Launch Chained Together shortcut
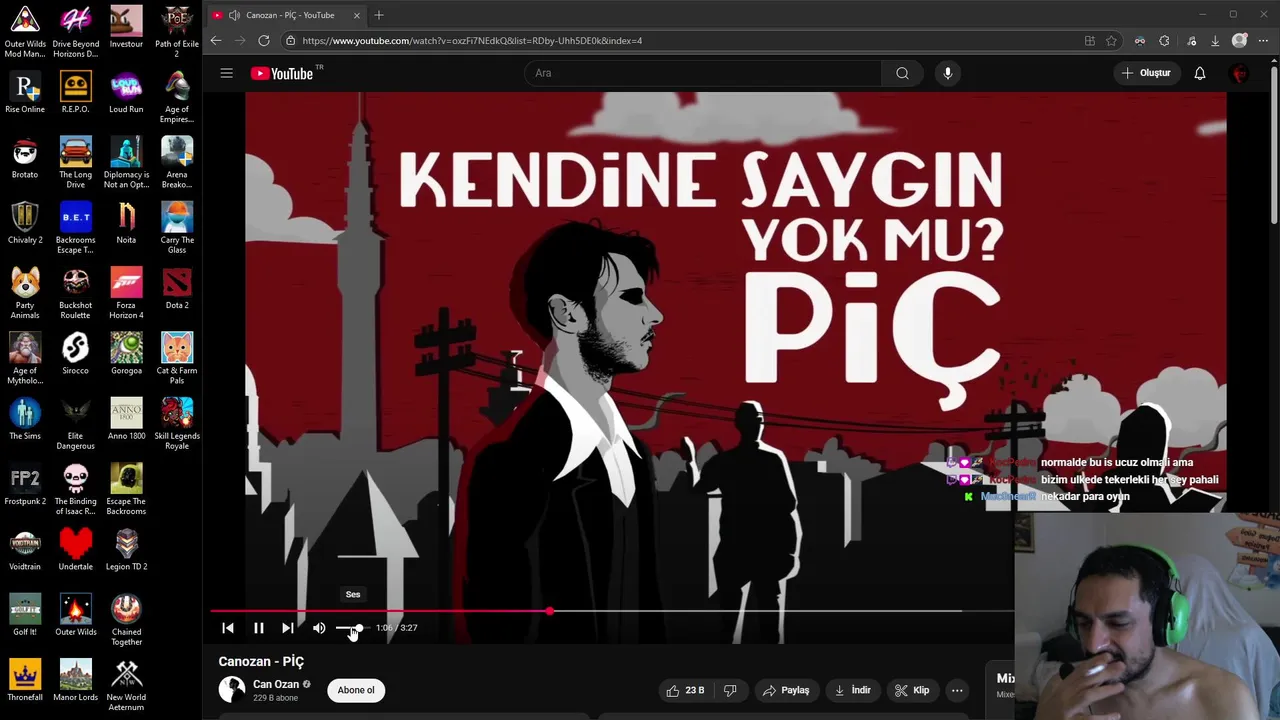Screen dimensions: 1280x720 pos(126,620)
